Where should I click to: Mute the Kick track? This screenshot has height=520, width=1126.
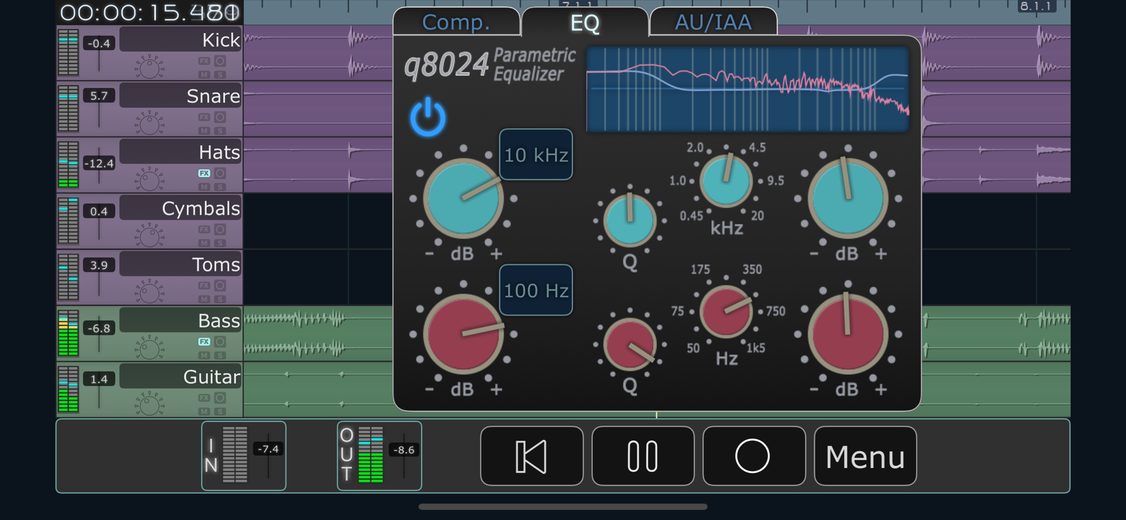(x=204, y=75)
